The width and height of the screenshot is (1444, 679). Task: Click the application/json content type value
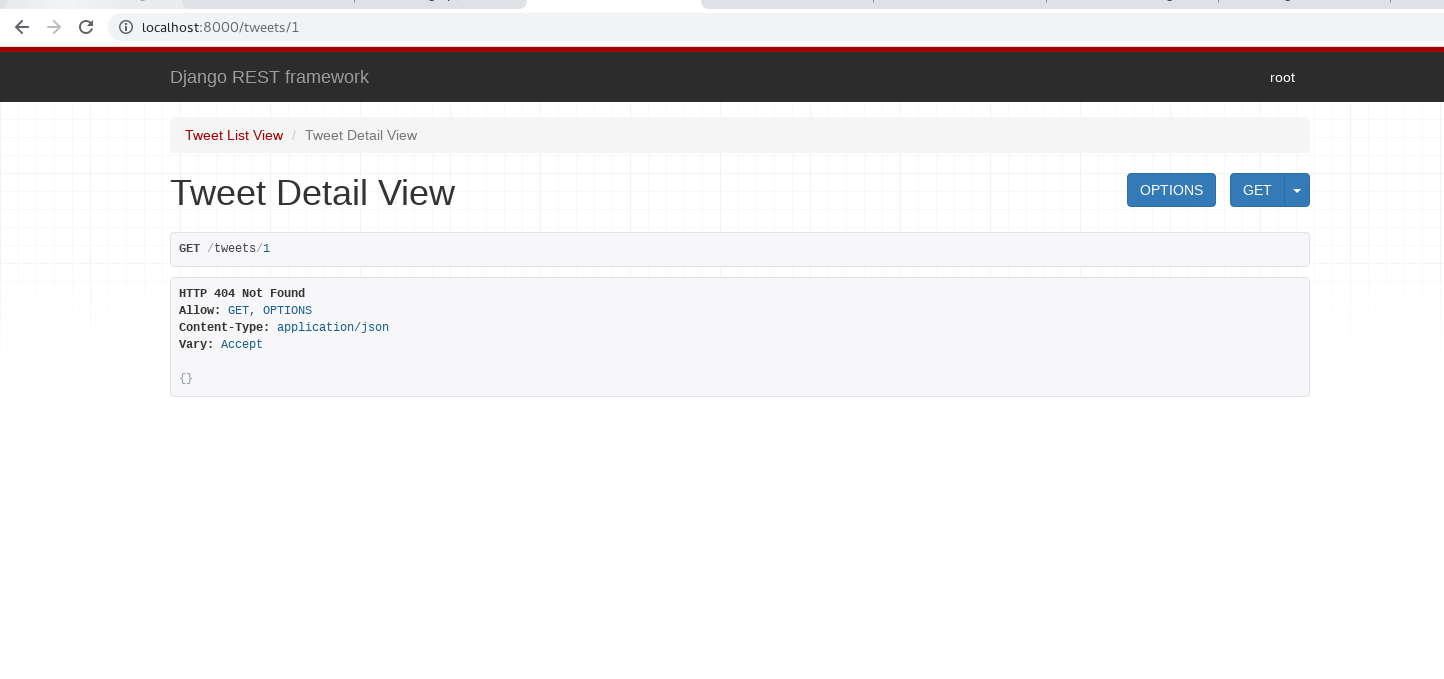click(x=333, y=327)
